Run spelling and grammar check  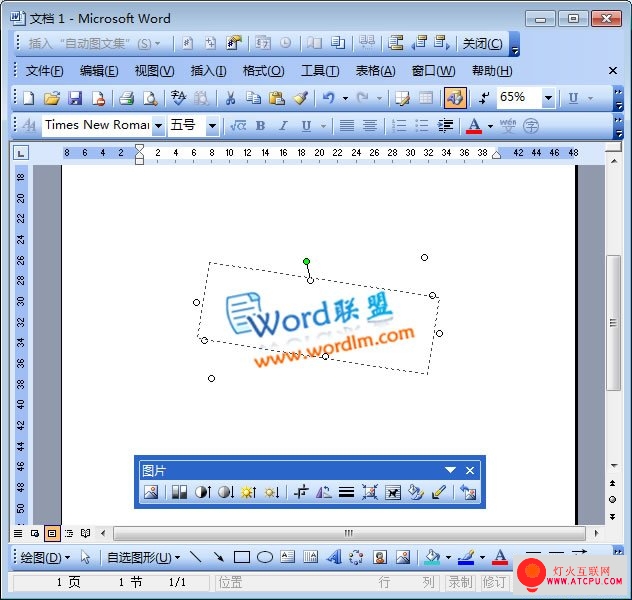[178, 98]
